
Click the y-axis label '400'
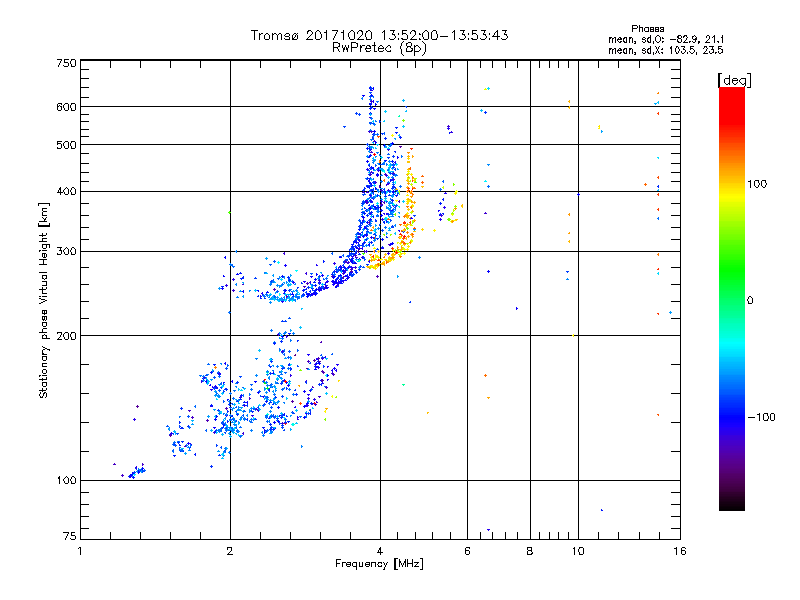coord(66,192)
